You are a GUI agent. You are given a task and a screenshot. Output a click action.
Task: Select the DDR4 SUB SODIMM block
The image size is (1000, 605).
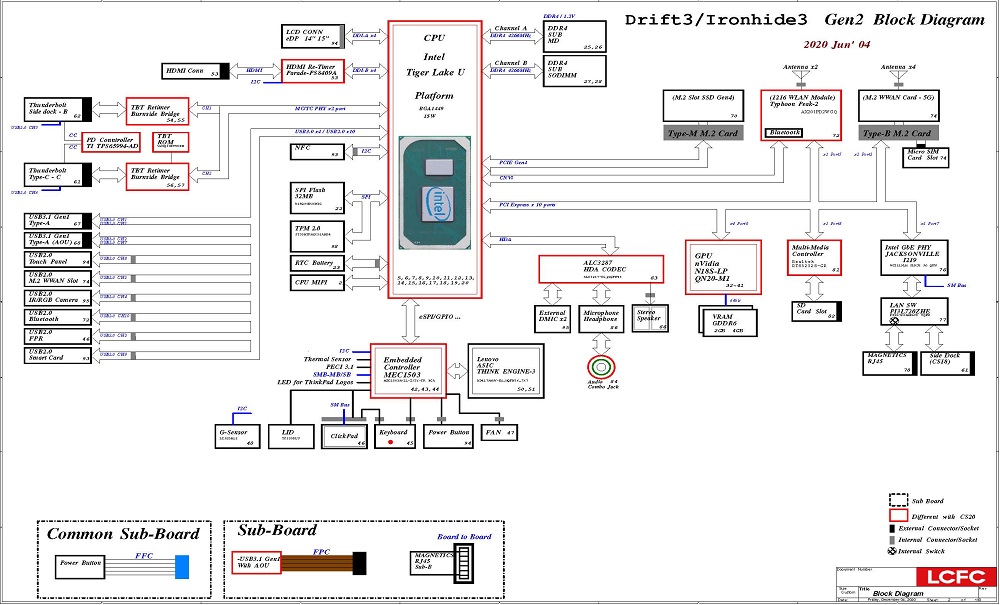tap(574, 71)
